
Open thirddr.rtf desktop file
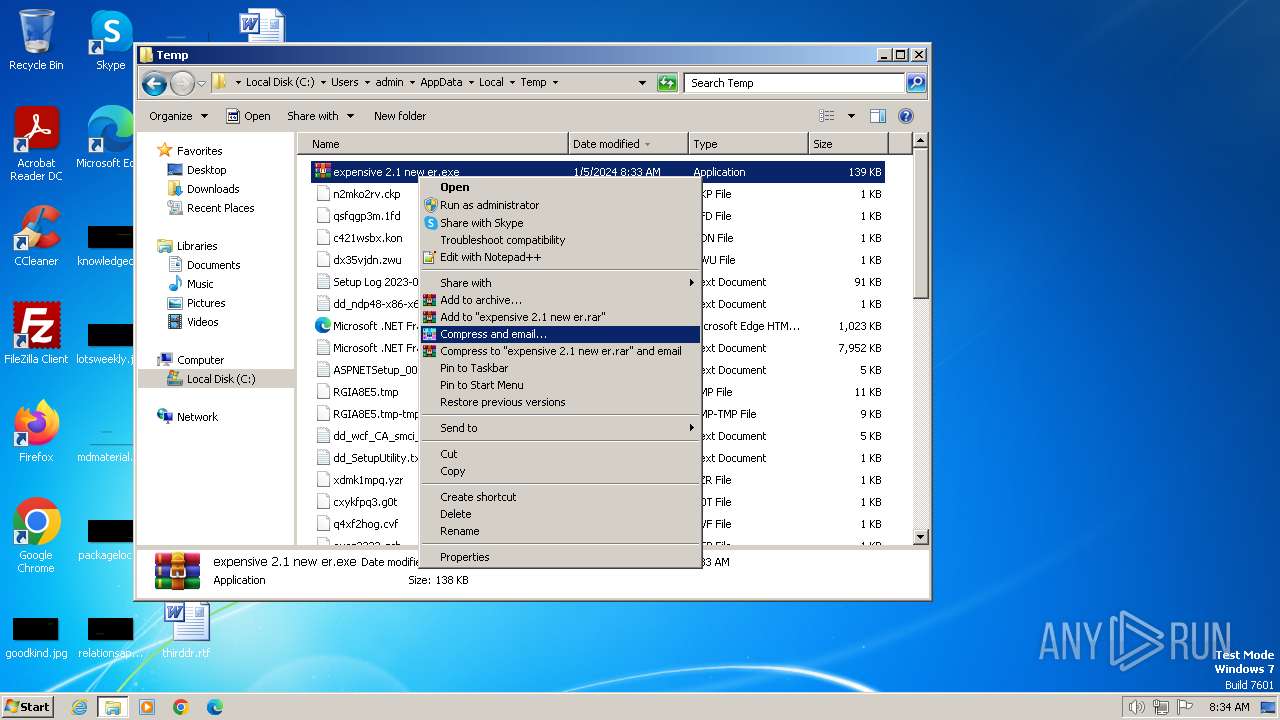[186, 628]
